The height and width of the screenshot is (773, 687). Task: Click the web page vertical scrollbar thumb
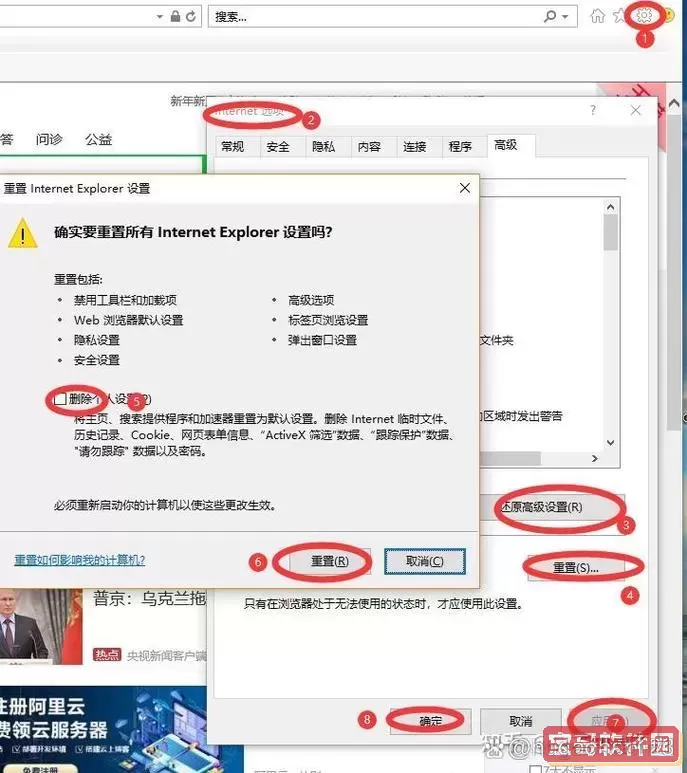(x=674, y=271)
